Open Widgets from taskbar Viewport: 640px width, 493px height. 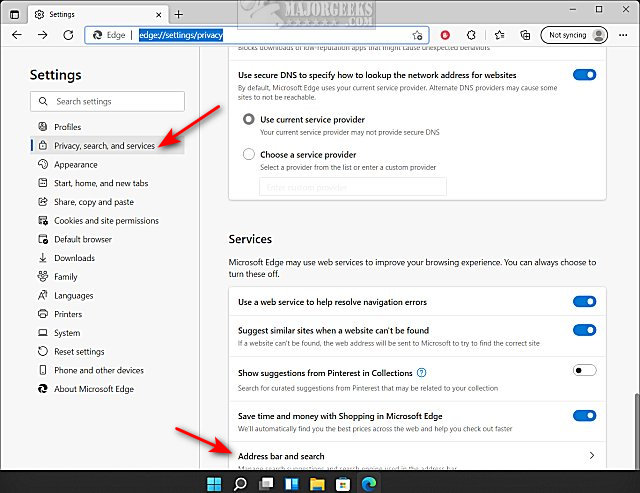coord(291,484)
